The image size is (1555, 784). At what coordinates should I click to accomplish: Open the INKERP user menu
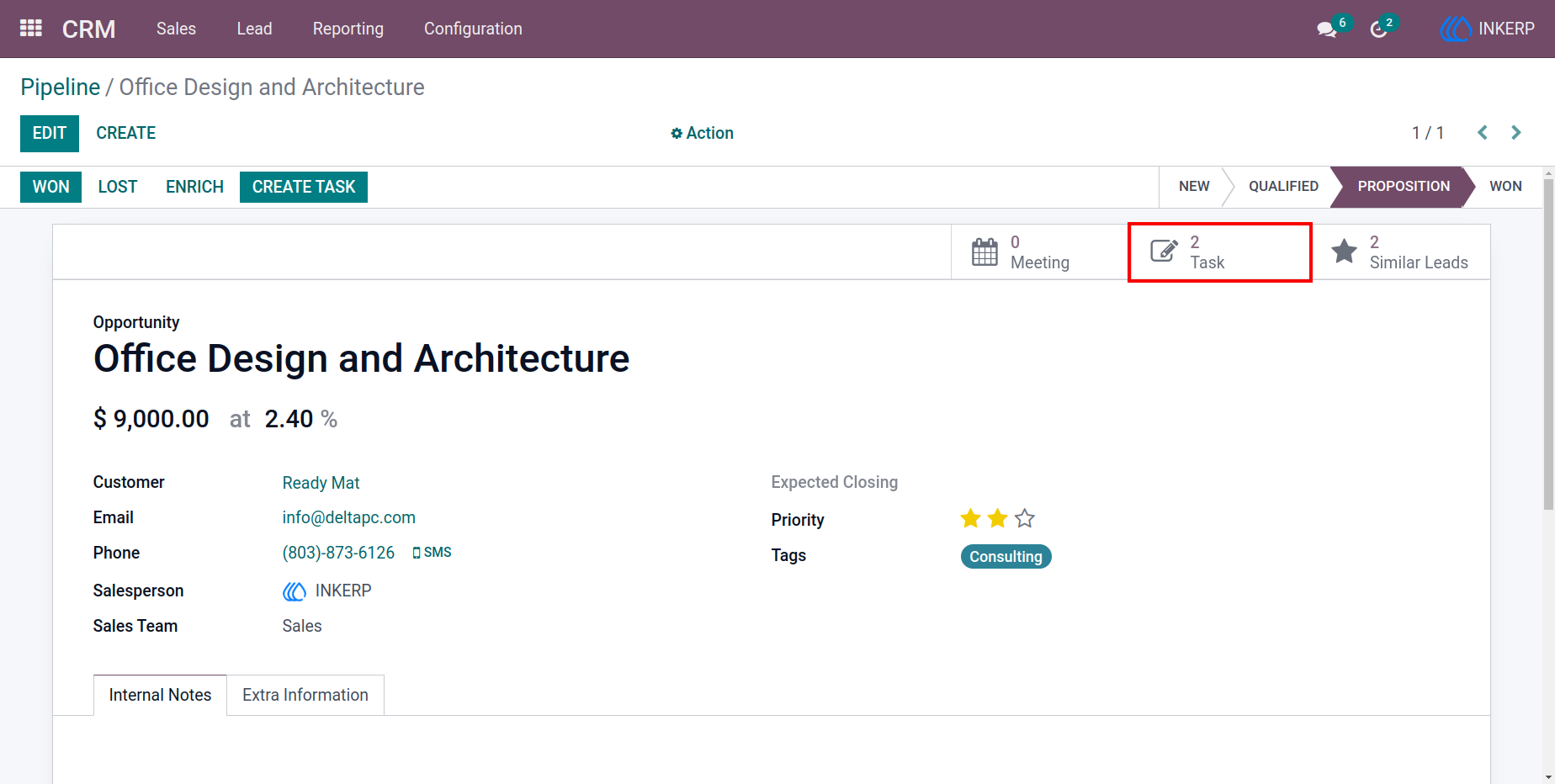tap(1487, 29)
